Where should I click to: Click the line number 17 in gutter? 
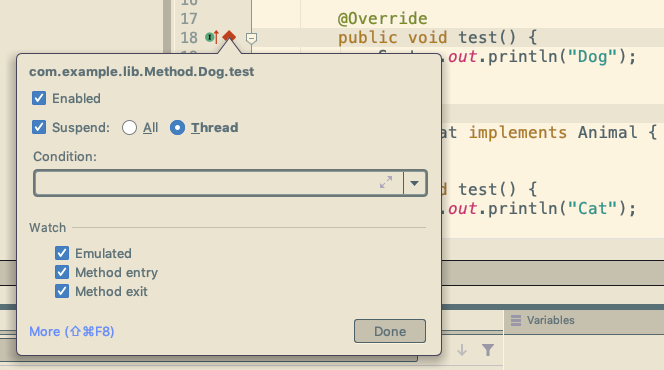(x=189, y=19)
